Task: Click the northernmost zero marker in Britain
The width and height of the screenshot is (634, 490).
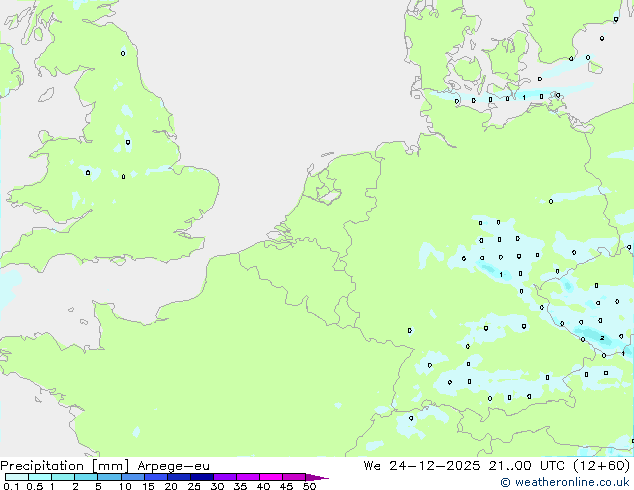Action: click(x=123, y=53)
